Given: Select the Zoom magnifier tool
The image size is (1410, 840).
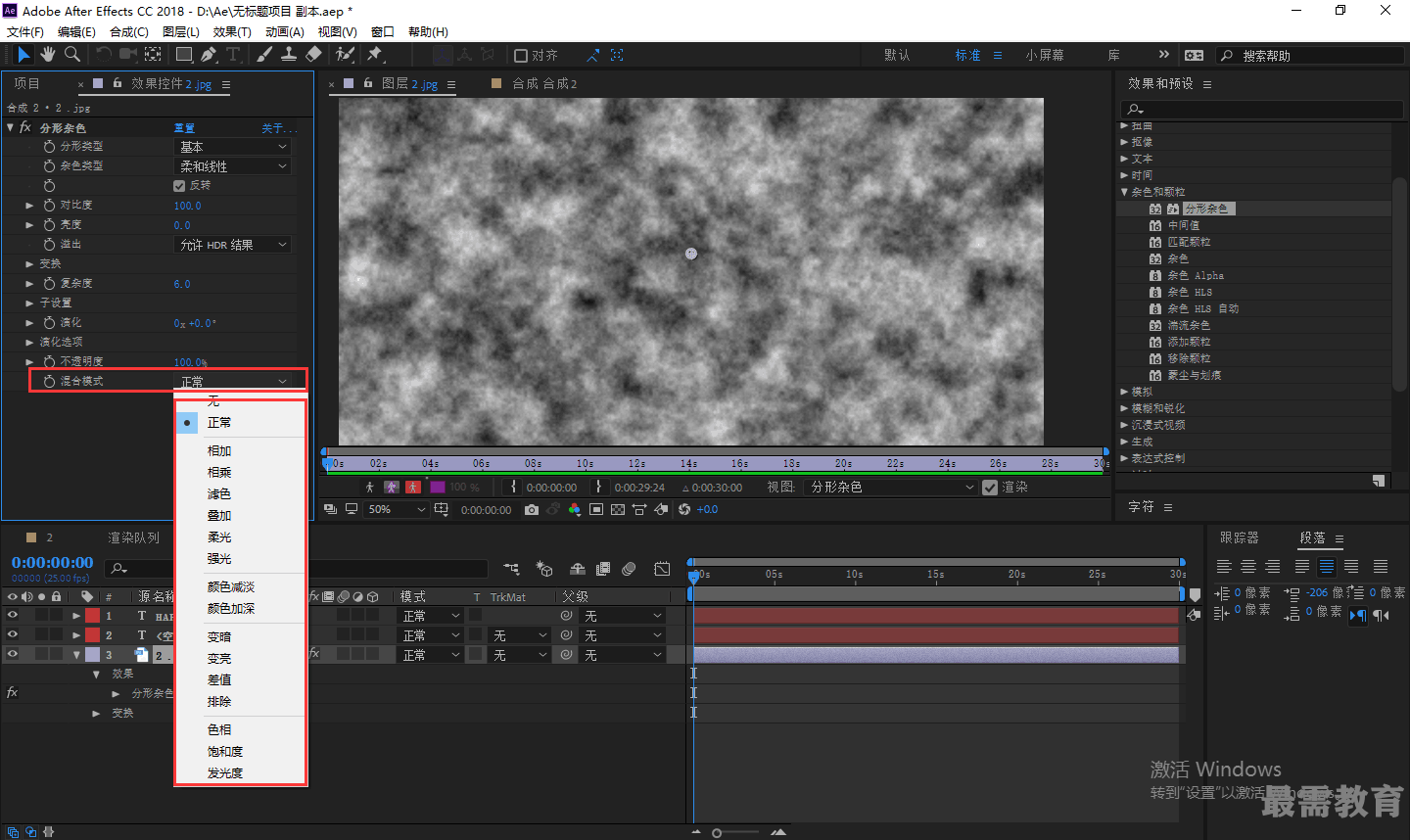Looking at the screenshot, I should coord(72,55).
